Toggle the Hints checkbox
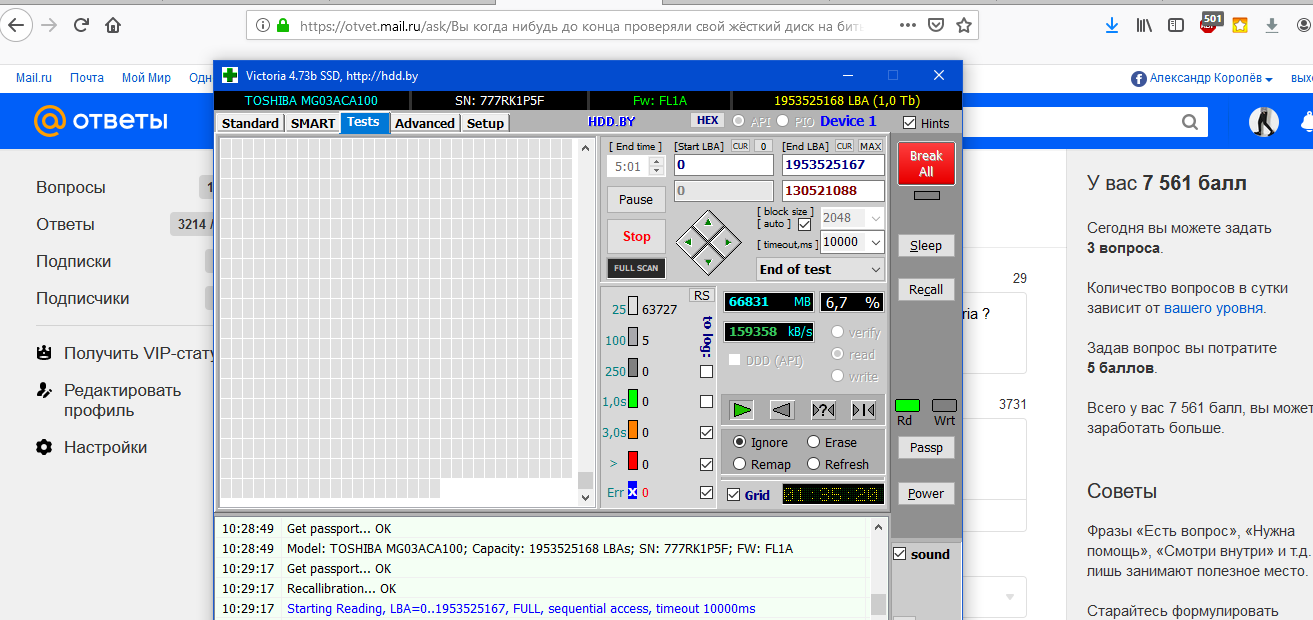The image size is (1313, 620). [909, 123]
